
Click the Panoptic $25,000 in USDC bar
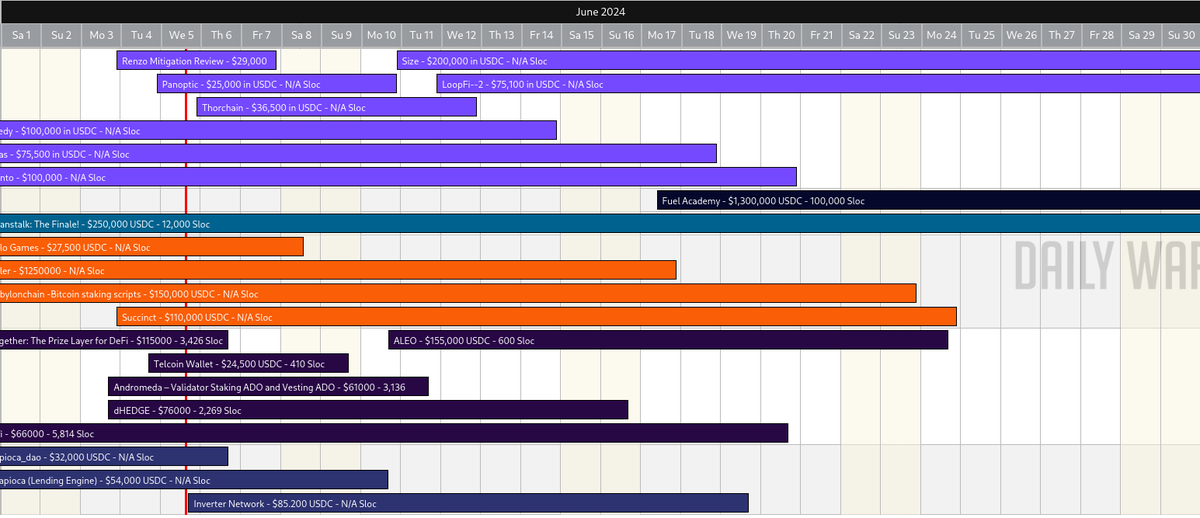pyautogui.click(x=277, y=84)
